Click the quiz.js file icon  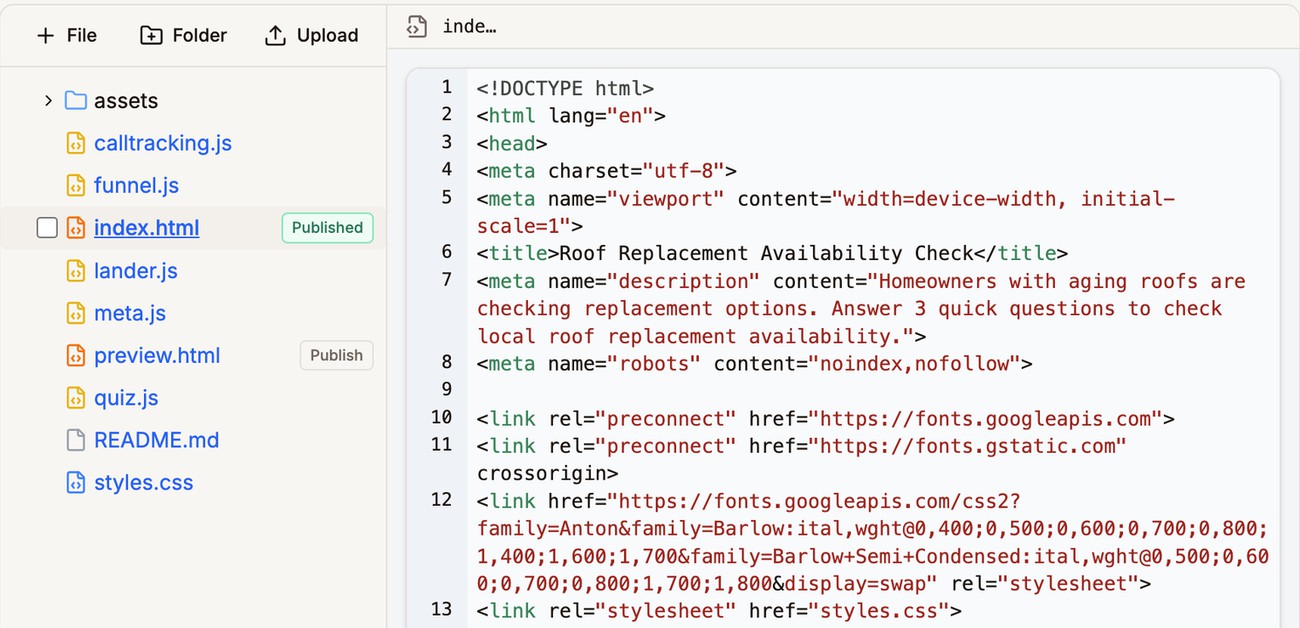(76, 398)
